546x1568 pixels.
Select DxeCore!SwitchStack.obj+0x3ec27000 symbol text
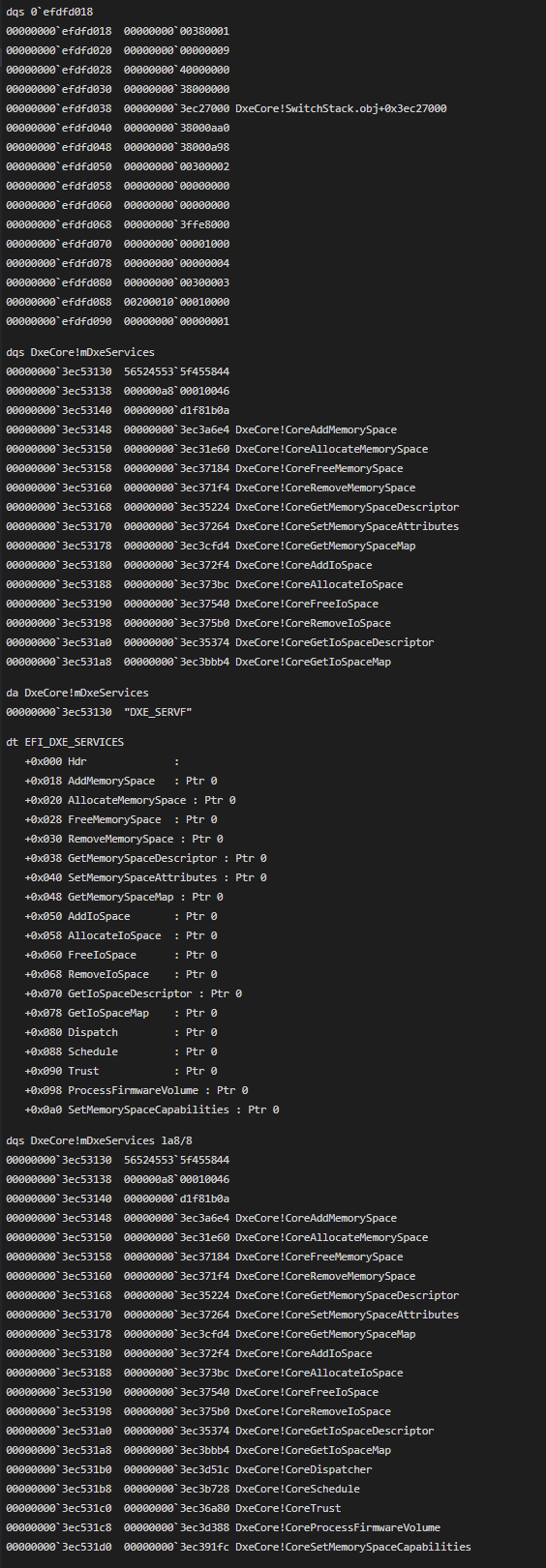[341, 108]
